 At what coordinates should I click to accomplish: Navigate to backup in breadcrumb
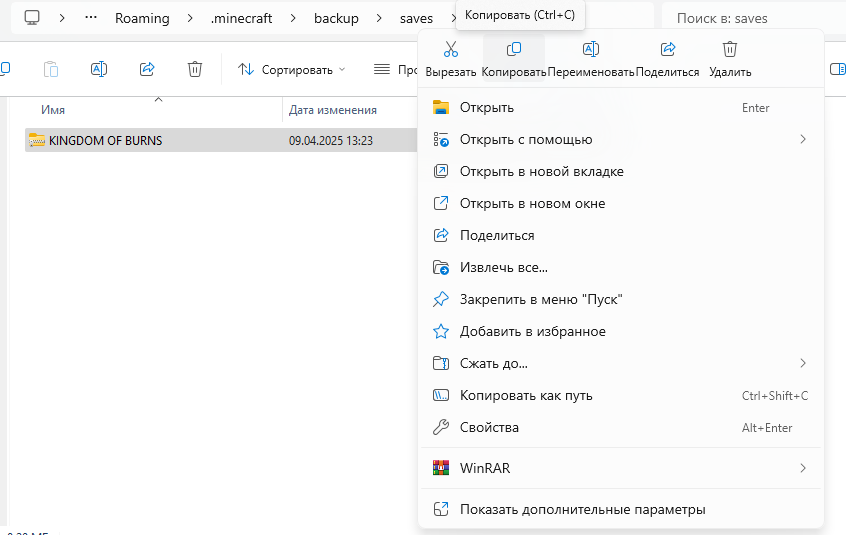pyautogui.click(x=336, y=18)
